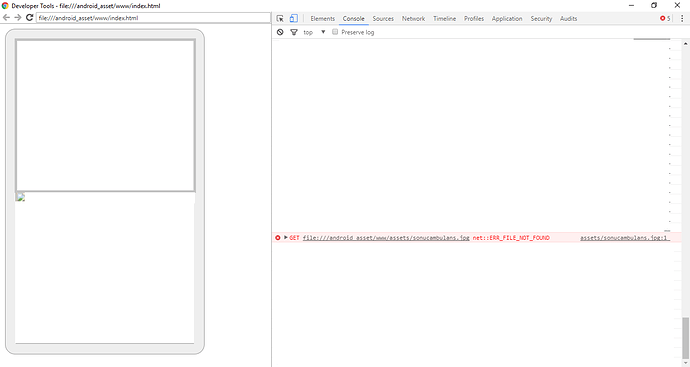This screenshot has width=690, height=367.
Task: Open the top execution context dropdown
Action: pos(314,32)
